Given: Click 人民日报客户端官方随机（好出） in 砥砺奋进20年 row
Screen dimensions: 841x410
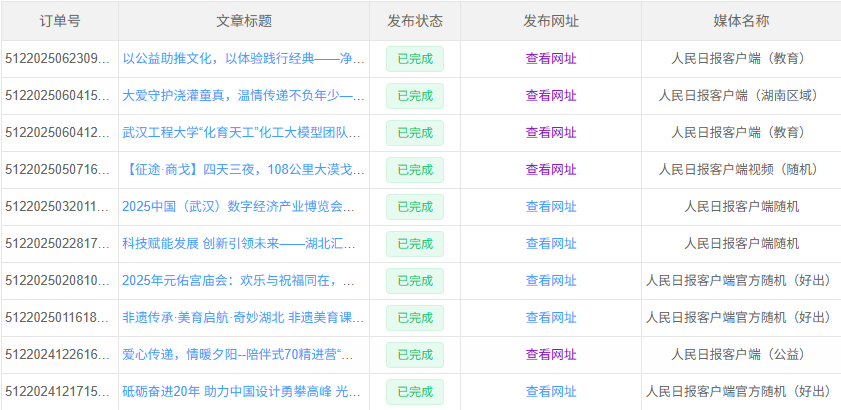Looking at the screenshot, I should (741, 392).
